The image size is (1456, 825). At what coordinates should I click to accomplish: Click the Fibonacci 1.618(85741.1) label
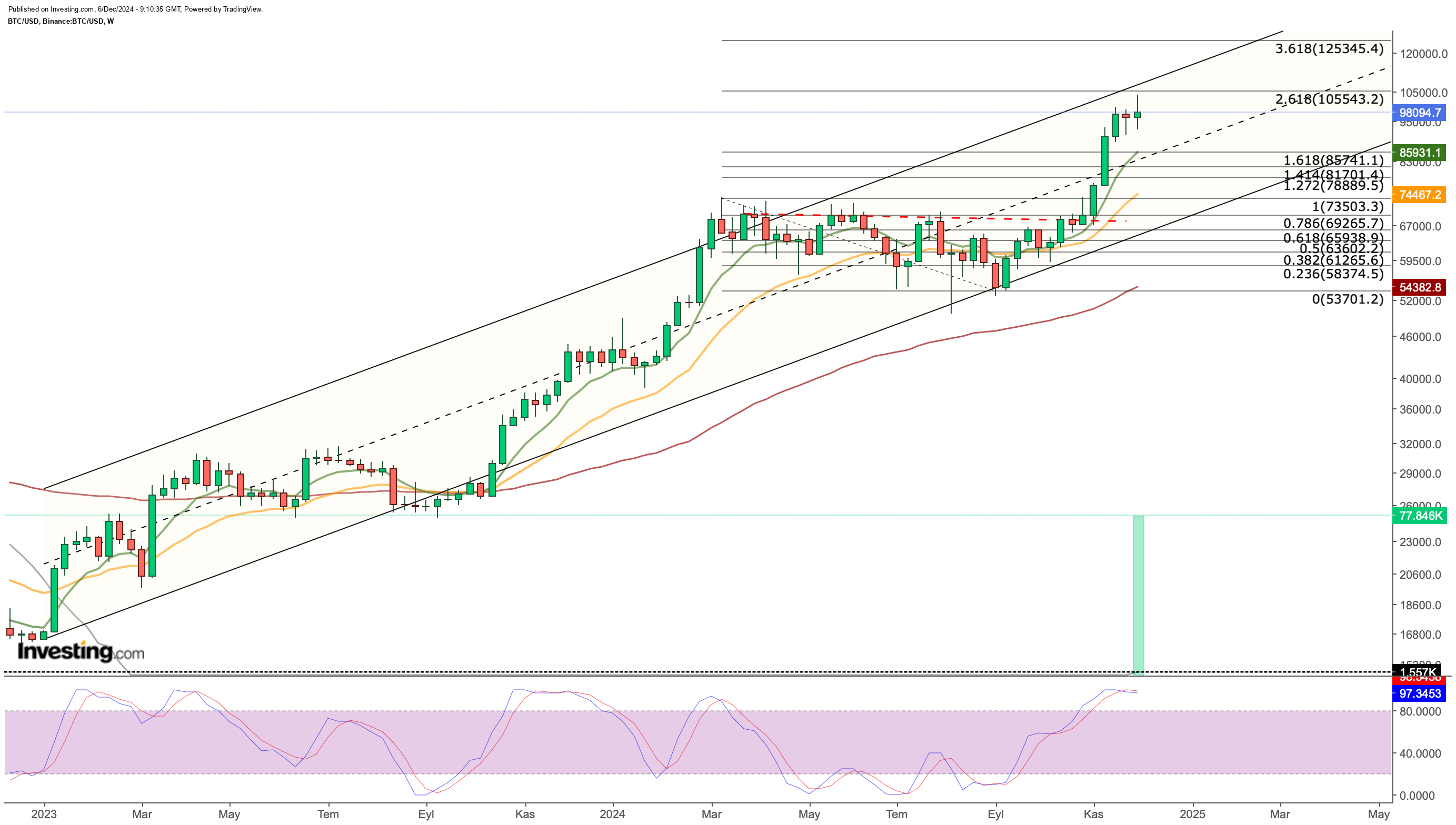click(x=1333, y=160)
